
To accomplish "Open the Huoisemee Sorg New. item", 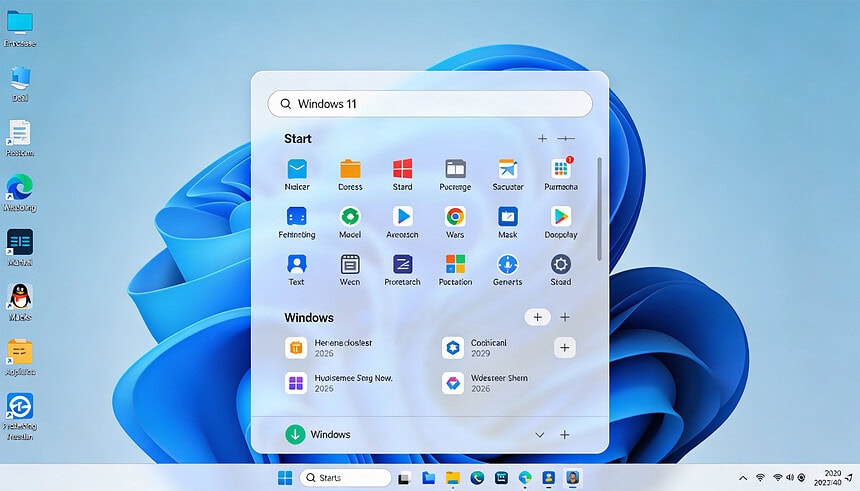I will click(339, 383).
